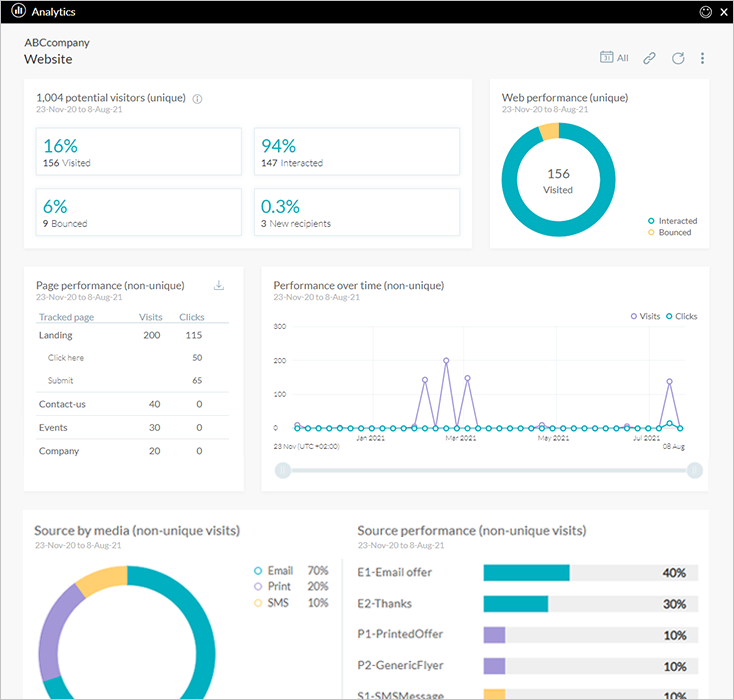Select the 6% Bounced card

pyautogui.click(x=139, y=212)
